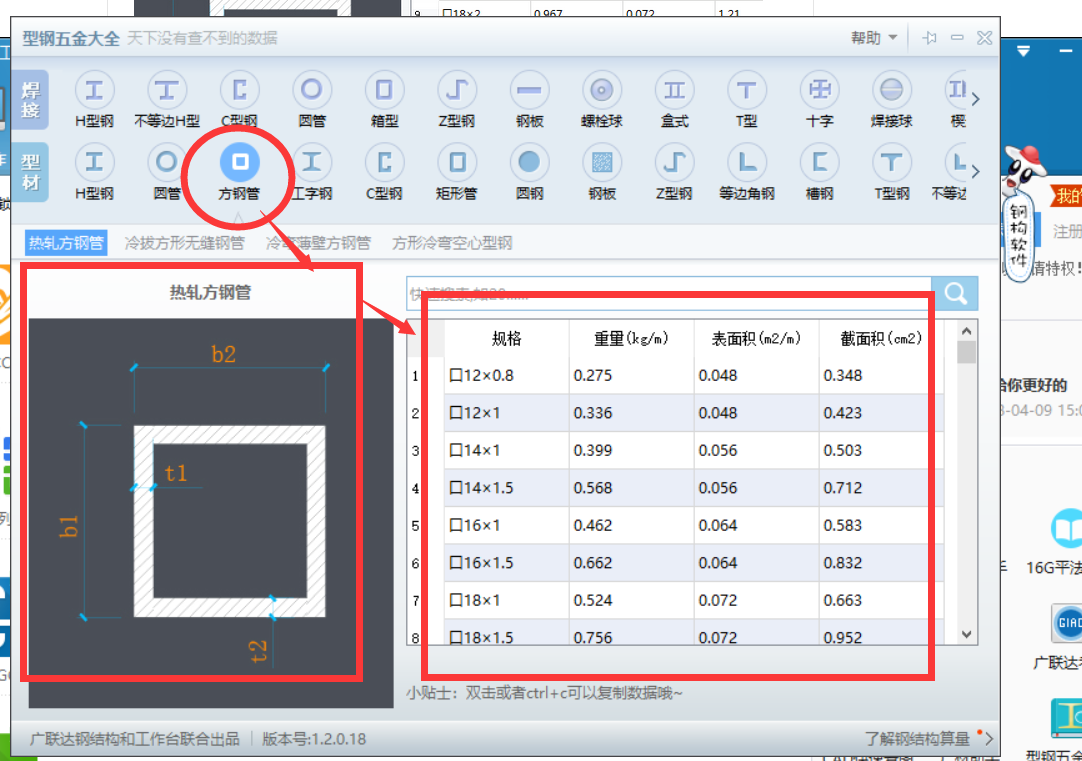Close the 型钢五金大全 window

click(x=985, y=38)
